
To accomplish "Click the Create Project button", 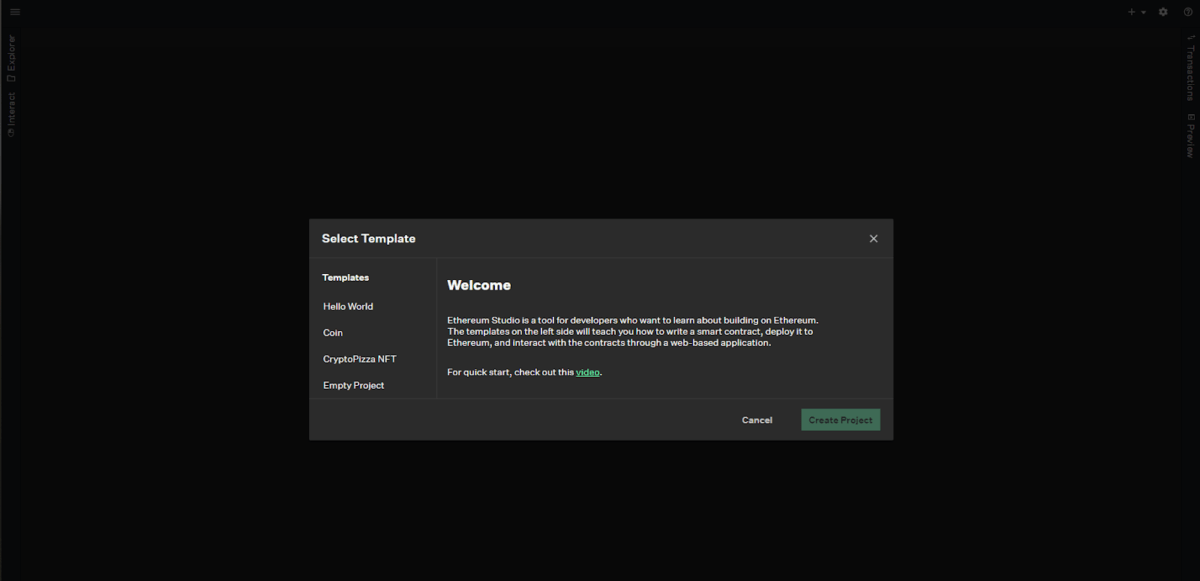I will coord(840,420).
